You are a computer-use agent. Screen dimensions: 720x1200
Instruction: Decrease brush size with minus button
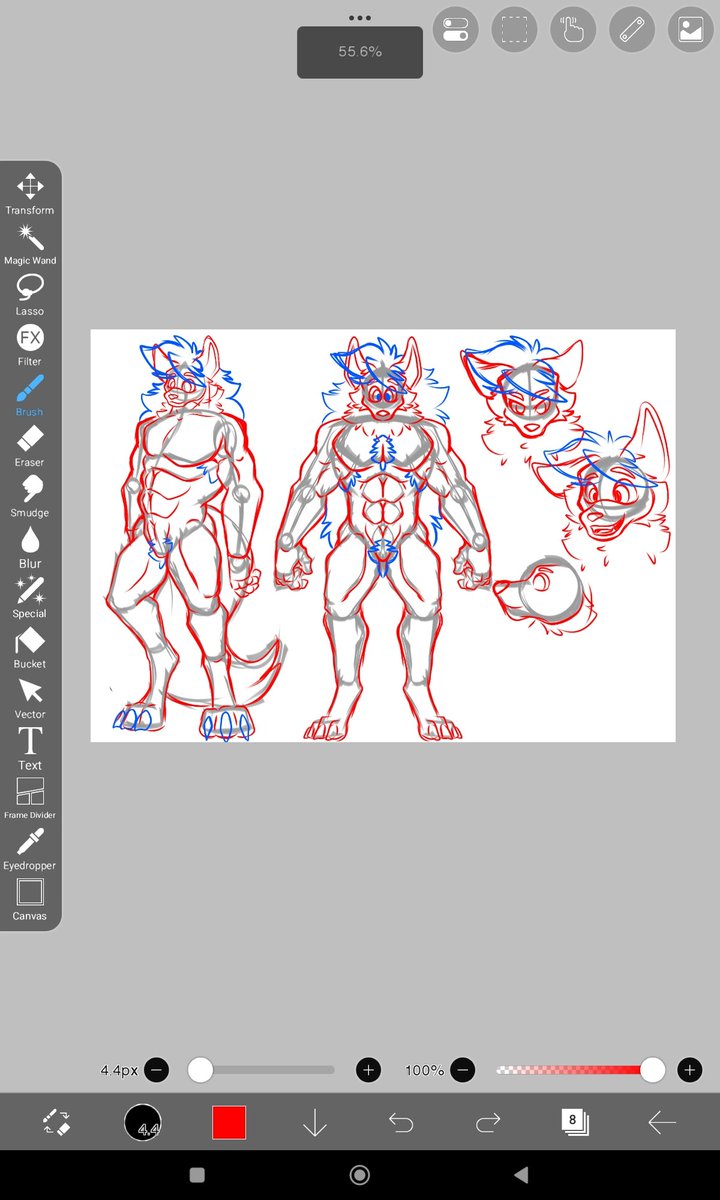[157, 1070]
